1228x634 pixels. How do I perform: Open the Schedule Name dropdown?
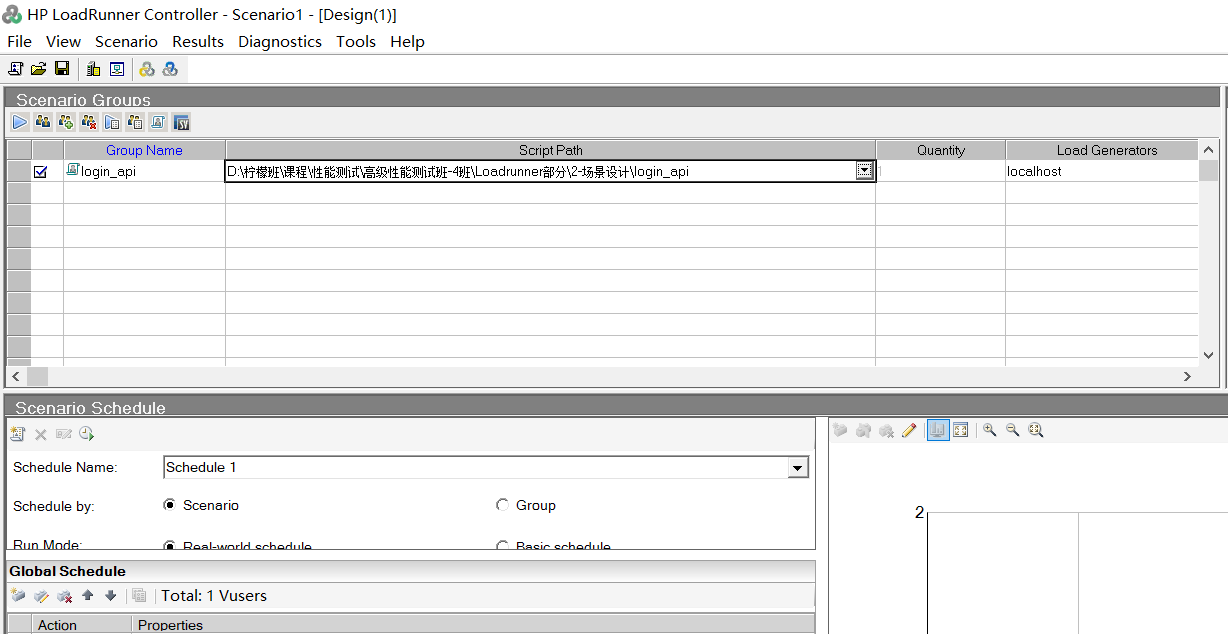pyautogui.click(x=797, y=468)
